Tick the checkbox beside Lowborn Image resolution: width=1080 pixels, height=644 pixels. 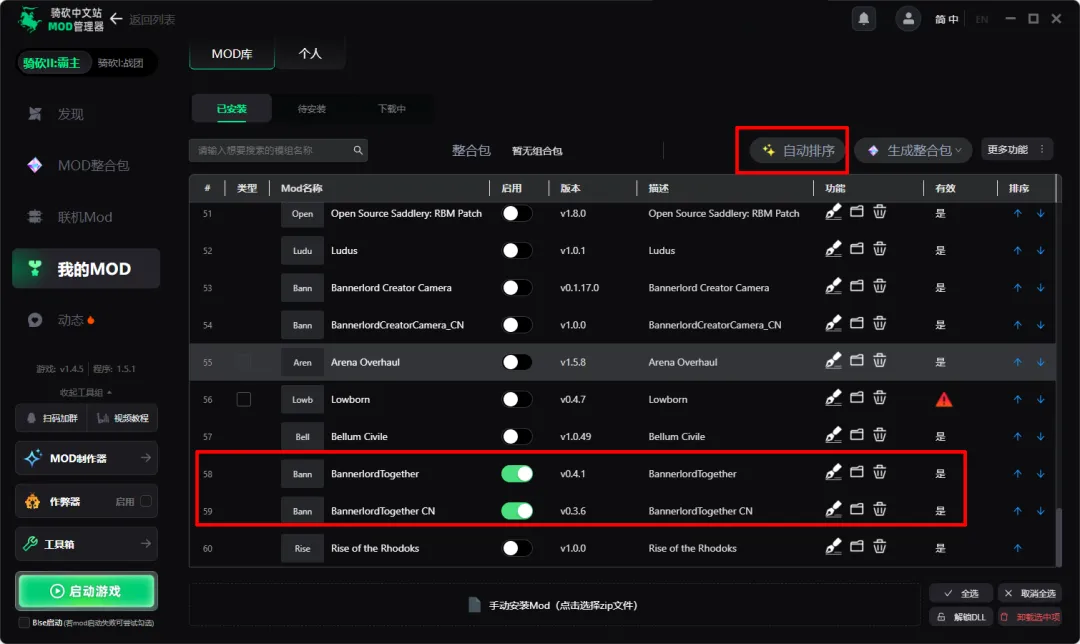point(244,399)
